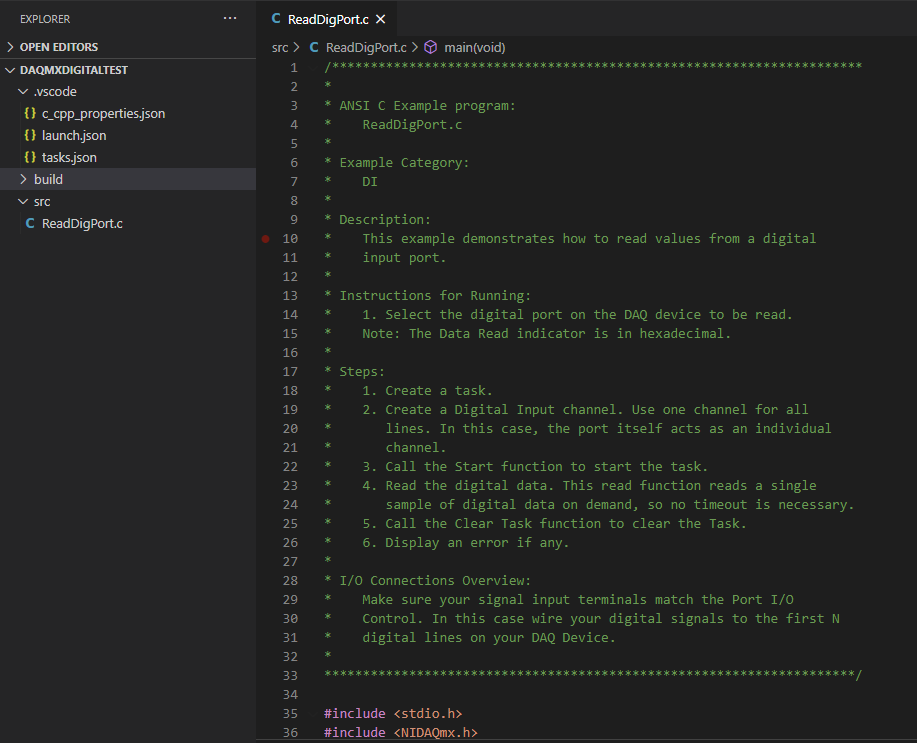Click line number 35 in the gutter
917x743 pixels.
290,714
